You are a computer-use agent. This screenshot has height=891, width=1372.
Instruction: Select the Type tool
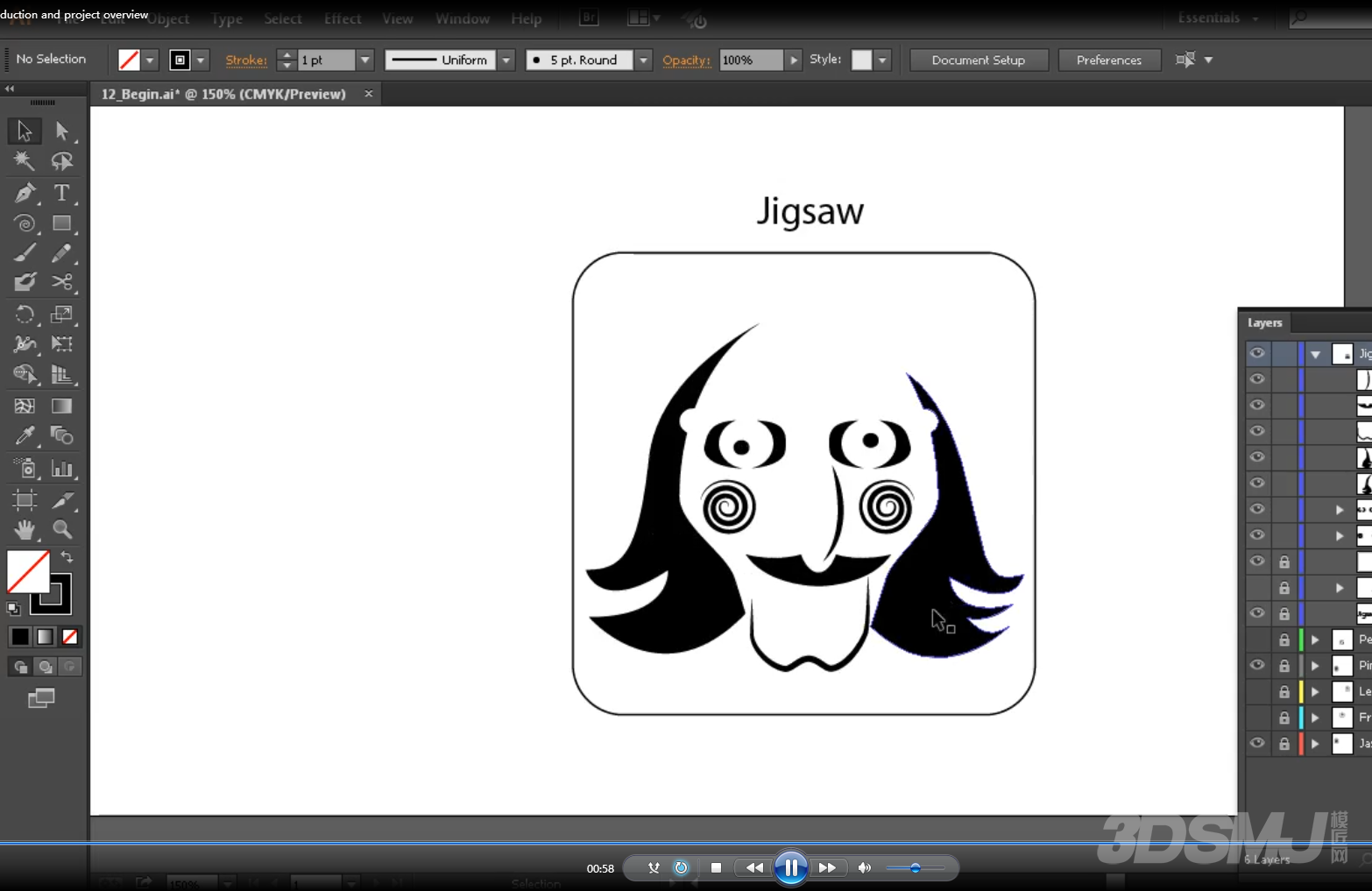pyautogui.click(x=61, y=193)
